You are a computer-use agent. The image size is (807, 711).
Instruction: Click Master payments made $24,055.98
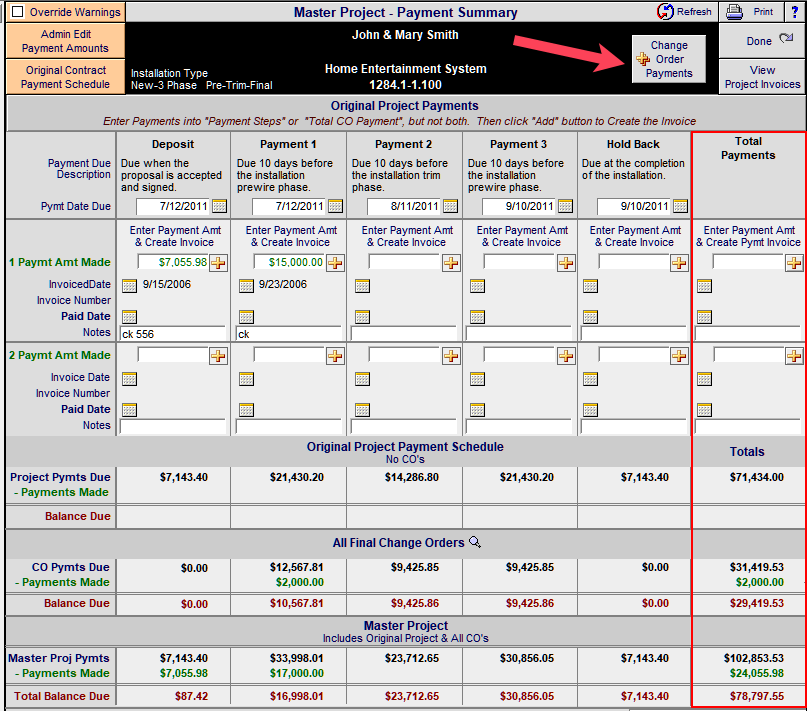[757, 673]
